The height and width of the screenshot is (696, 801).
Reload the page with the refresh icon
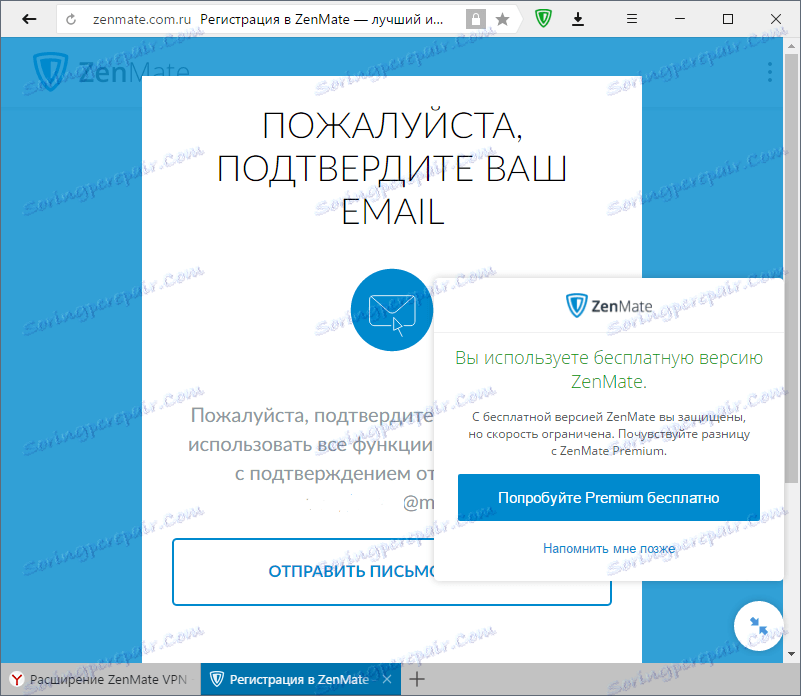point(71,19)
